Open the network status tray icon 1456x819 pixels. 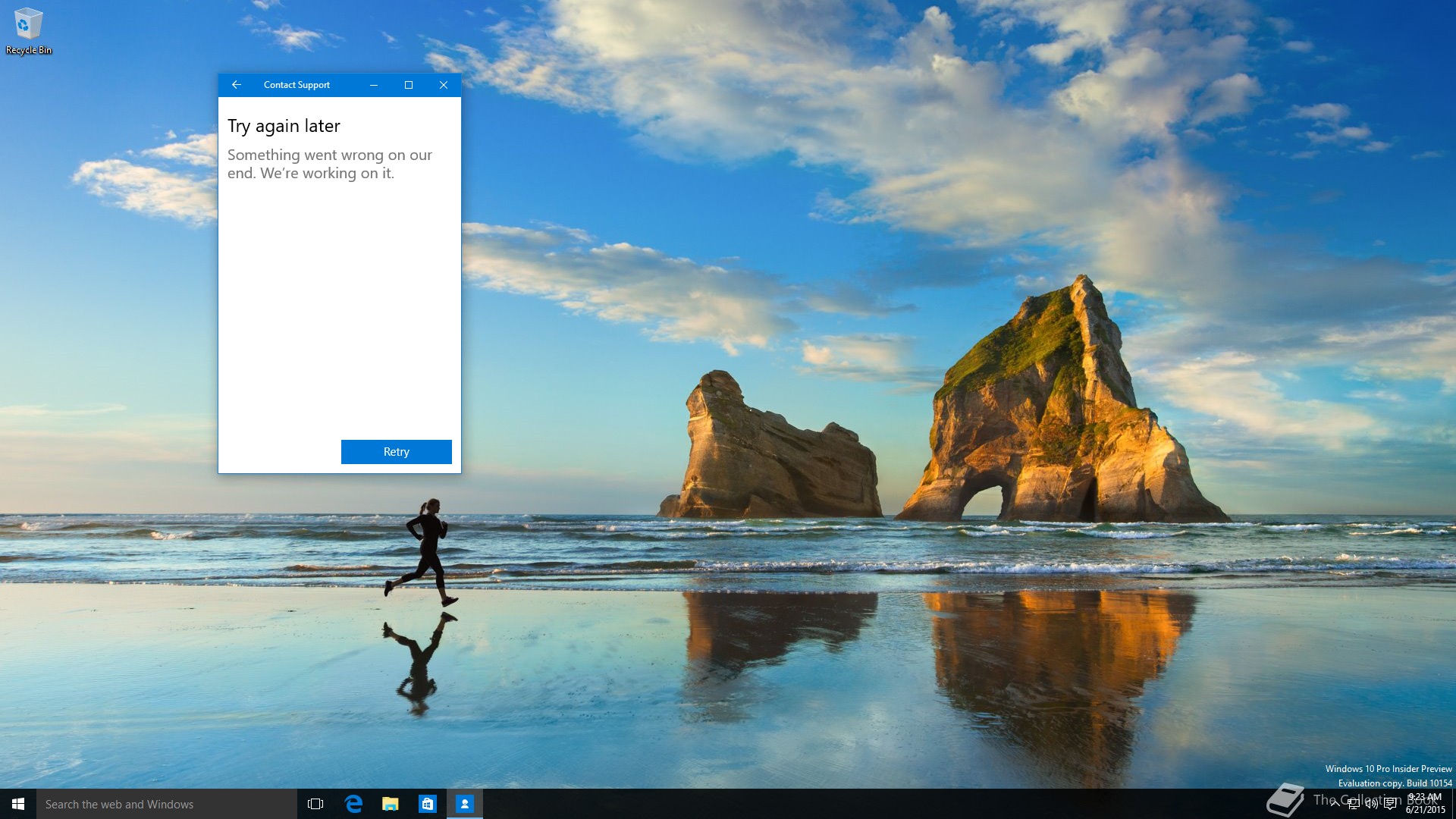[1354, 804]
